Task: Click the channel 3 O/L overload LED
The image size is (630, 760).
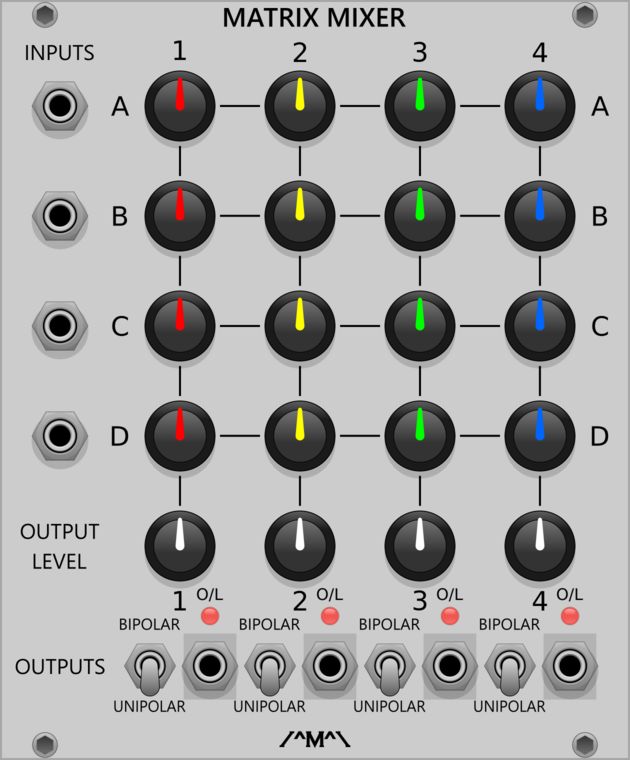Action: click(450, 616)
